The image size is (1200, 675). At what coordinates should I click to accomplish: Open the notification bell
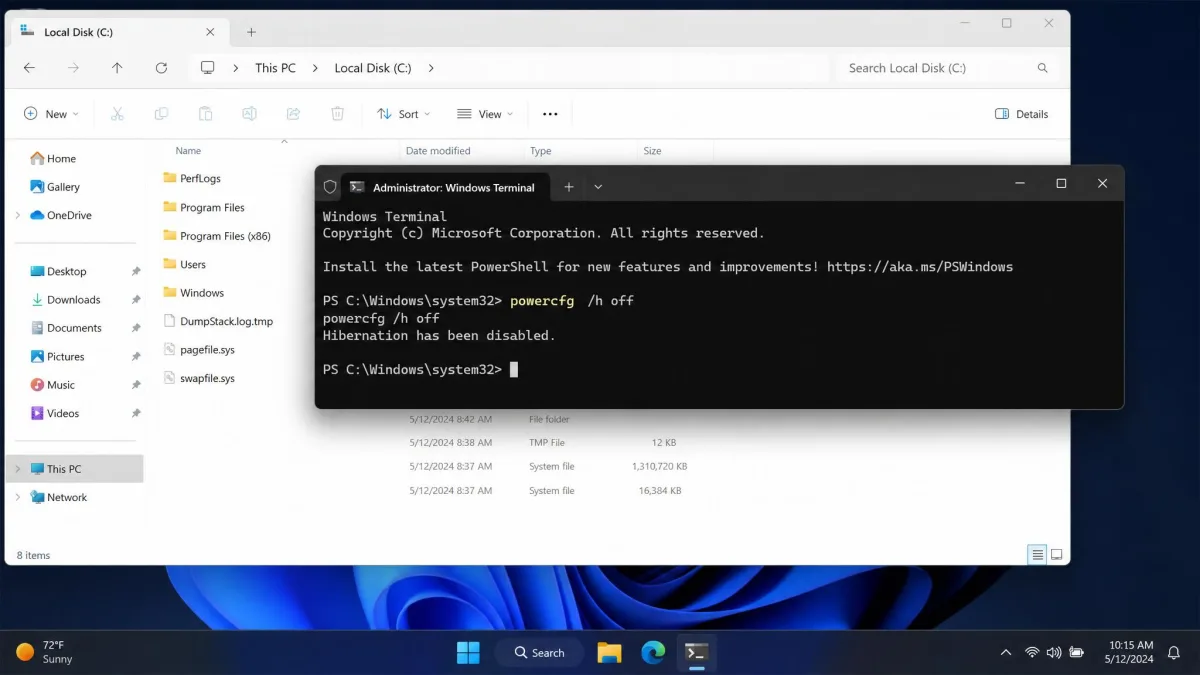[x=1174, y=652]
